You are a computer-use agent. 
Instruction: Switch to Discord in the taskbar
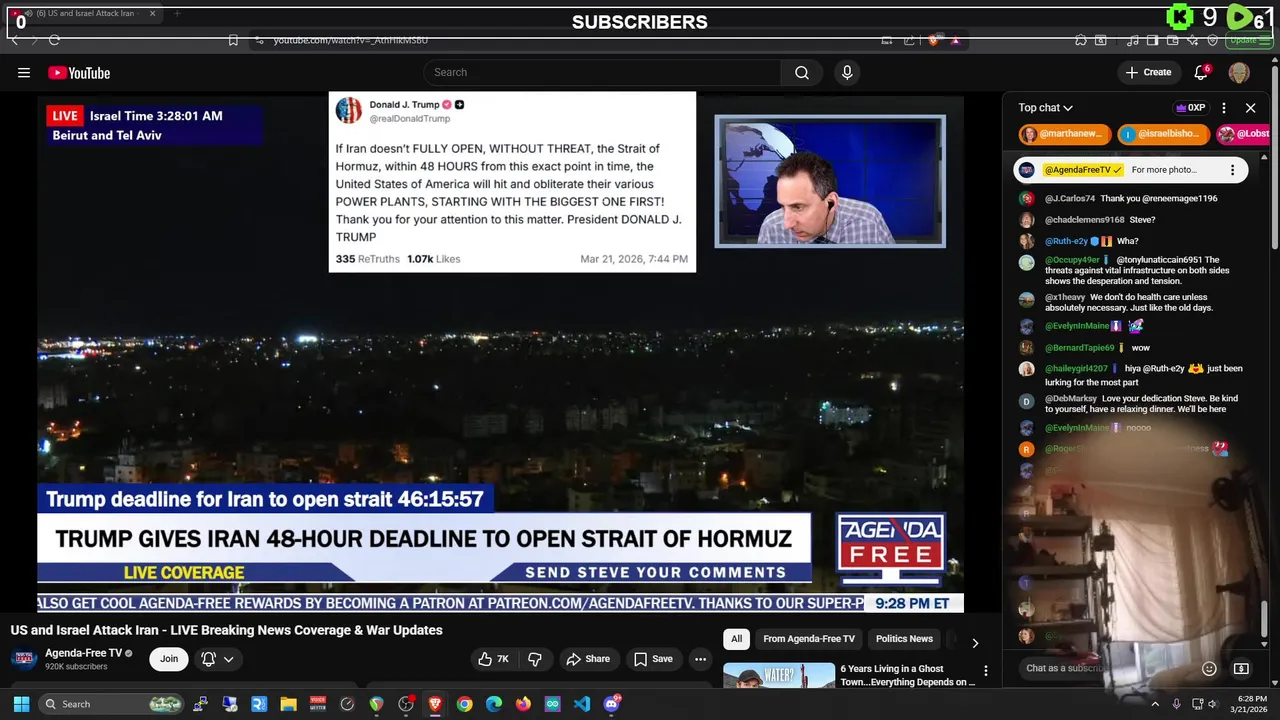(612, 704)
